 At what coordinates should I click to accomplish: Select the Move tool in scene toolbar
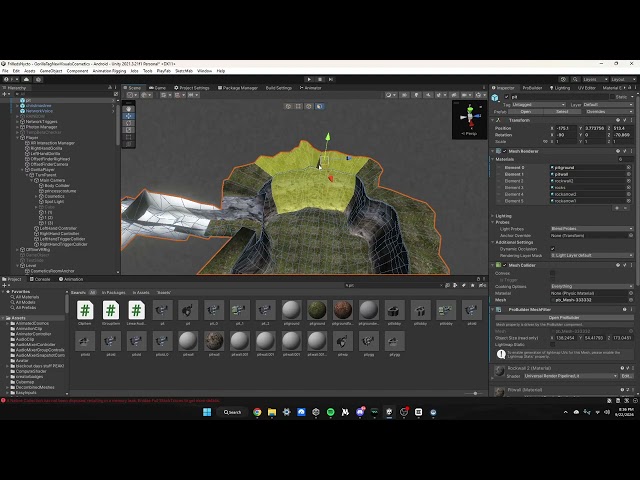point(129,116)
